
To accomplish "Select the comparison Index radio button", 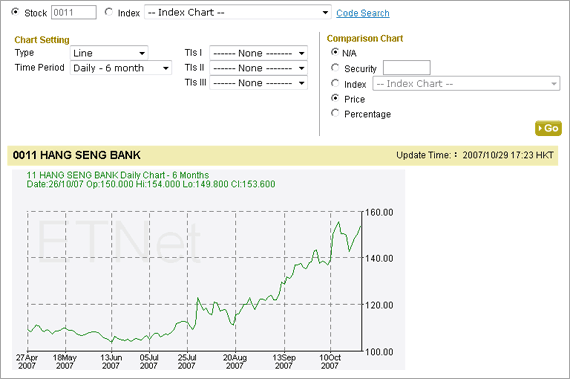I will (x=335, y=83).
